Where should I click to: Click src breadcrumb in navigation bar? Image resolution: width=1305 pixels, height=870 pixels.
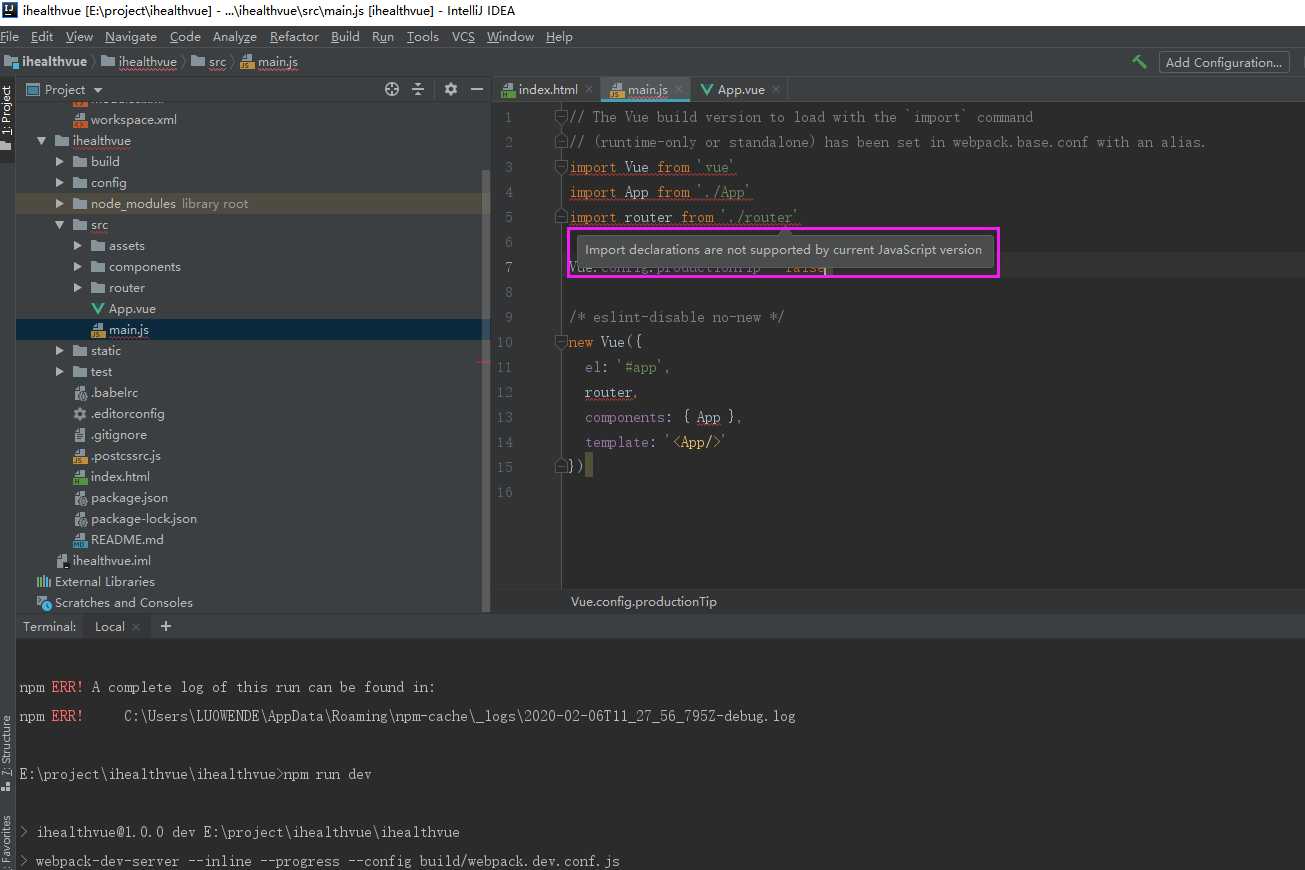coord(217,62)
